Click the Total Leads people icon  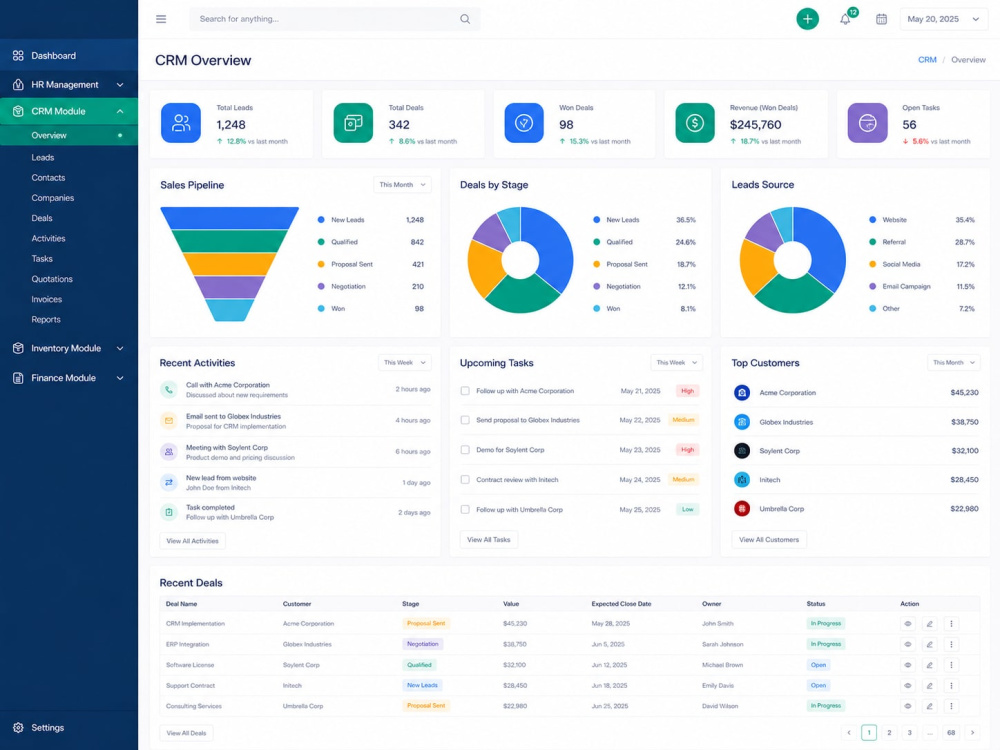coord(181,122)
